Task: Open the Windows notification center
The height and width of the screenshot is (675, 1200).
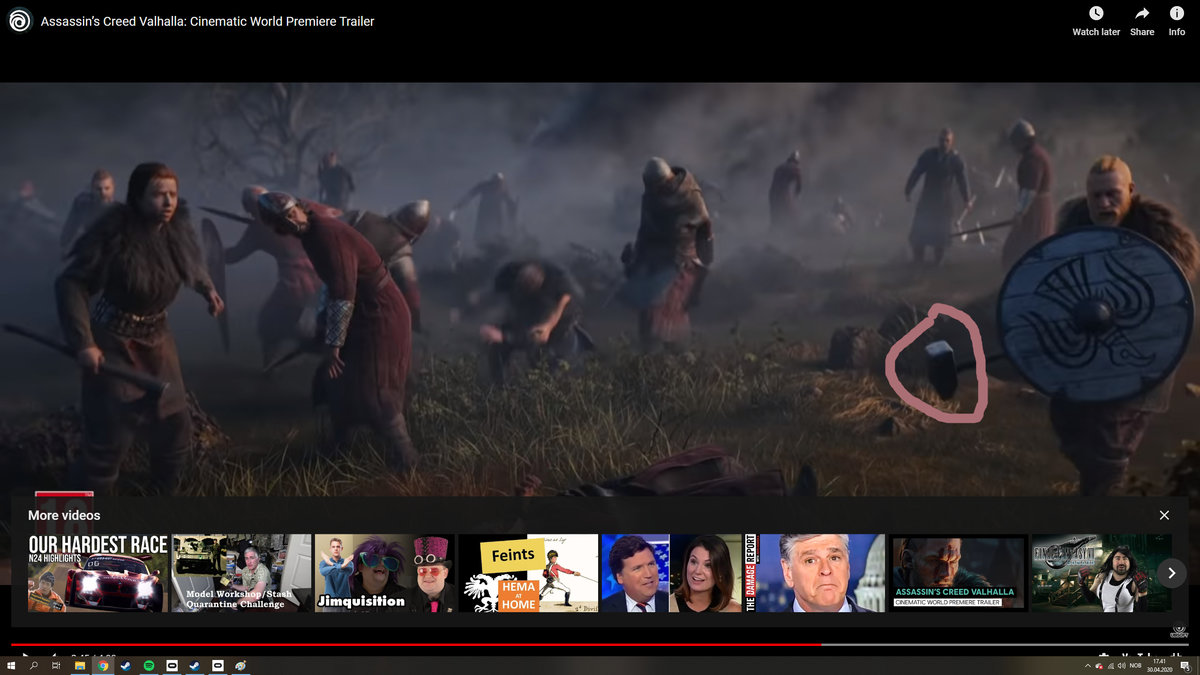Action: (1185, 666)
